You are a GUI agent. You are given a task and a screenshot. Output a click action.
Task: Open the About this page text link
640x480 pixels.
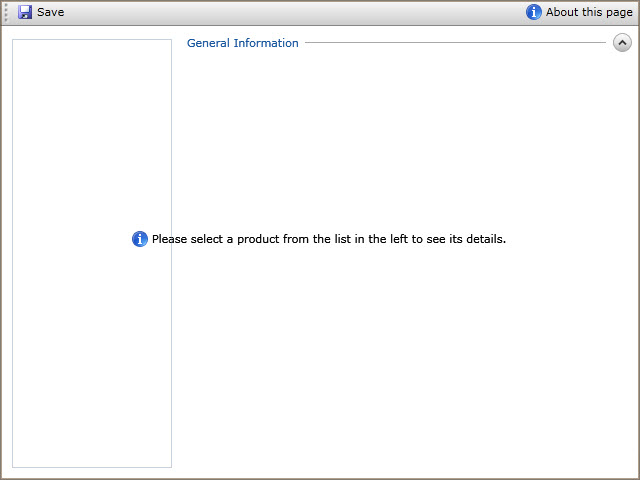click(x=588, y=12)
